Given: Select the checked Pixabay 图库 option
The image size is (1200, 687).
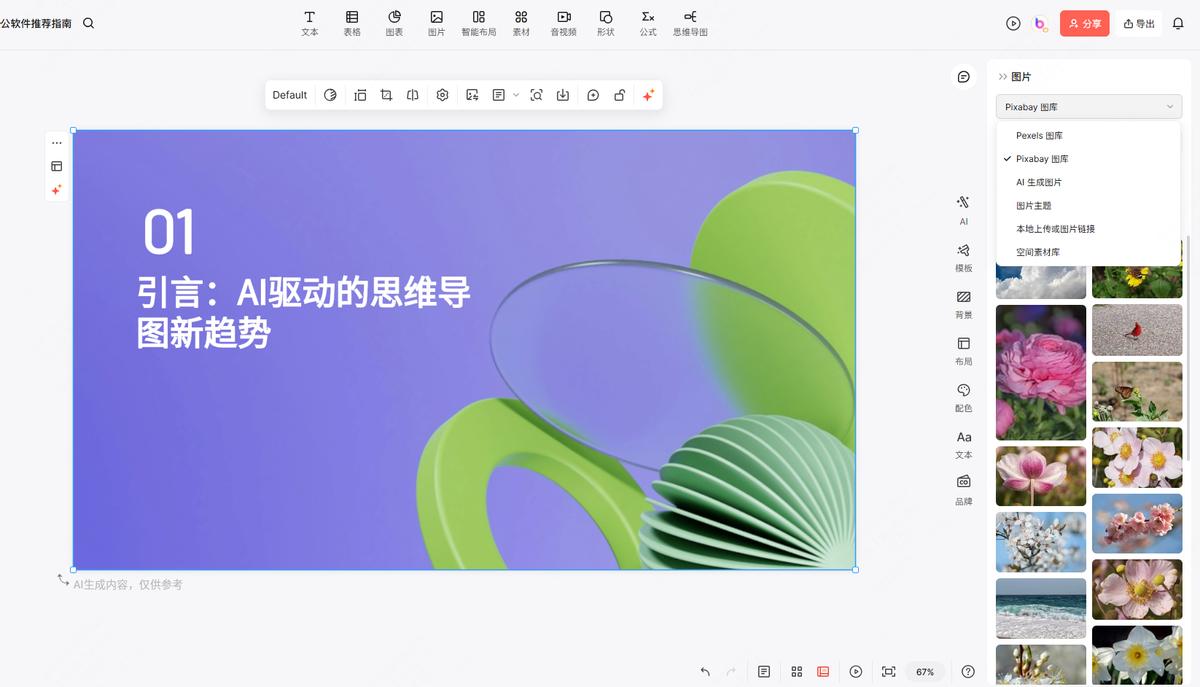Looking at the screenshot, I should [1088, 159].
